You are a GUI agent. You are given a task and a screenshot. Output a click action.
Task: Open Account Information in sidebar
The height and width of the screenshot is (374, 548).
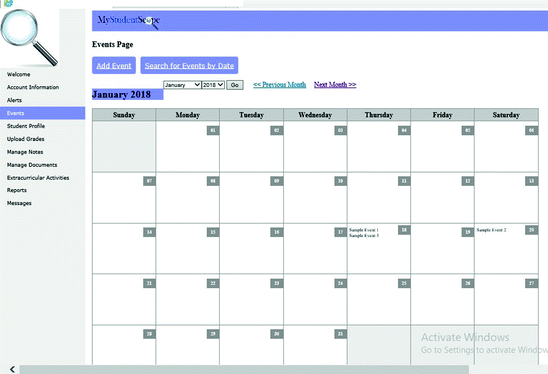[33, 87]
